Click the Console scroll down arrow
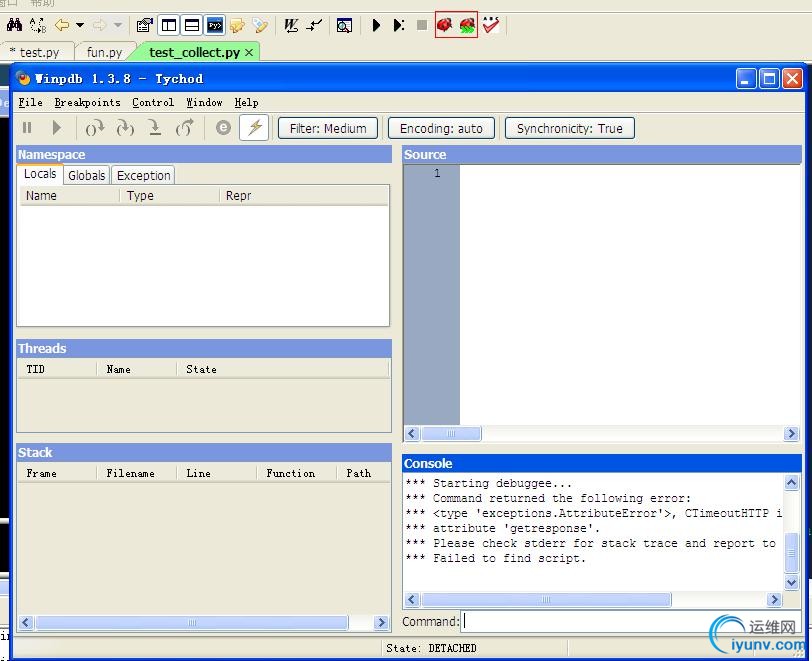The height and width of the screenshot is (661, 812). 791,583
